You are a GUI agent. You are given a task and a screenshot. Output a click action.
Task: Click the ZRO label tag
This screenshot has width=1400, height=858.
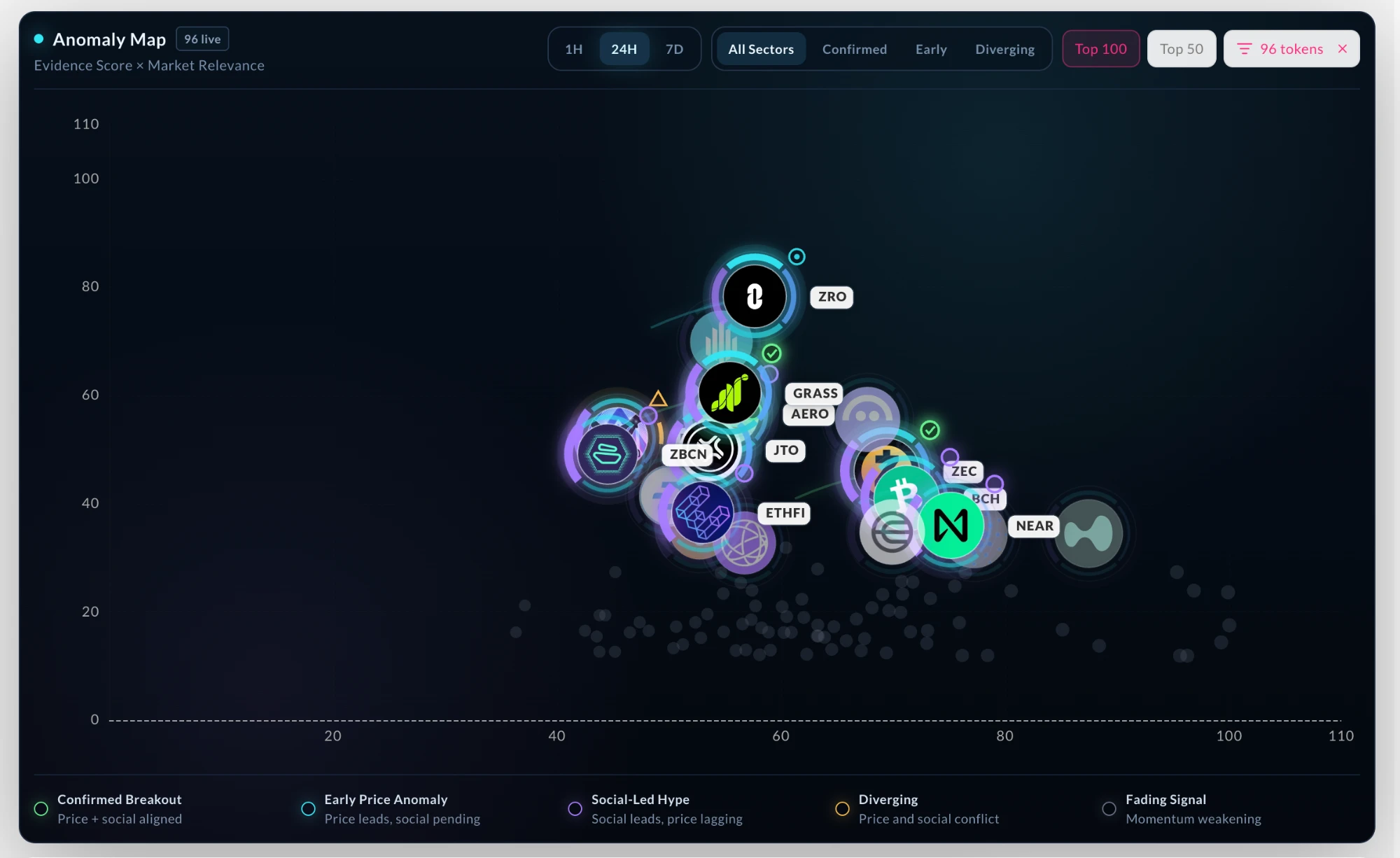point(832,297)
